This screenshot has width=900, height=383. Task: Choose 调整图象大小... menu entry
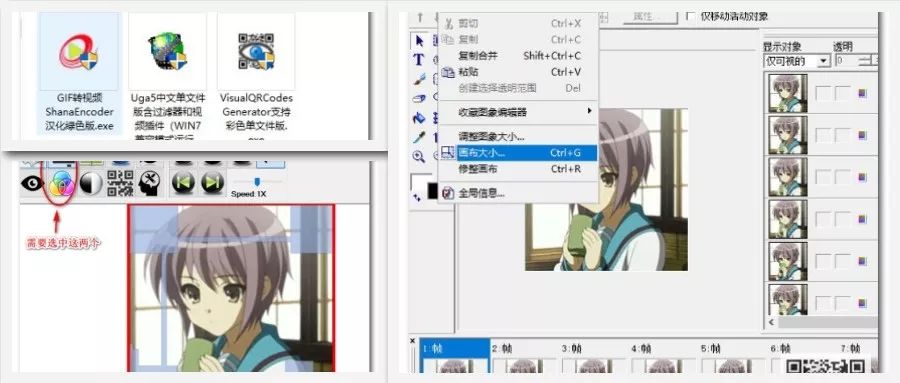click(x=519, y=137)
